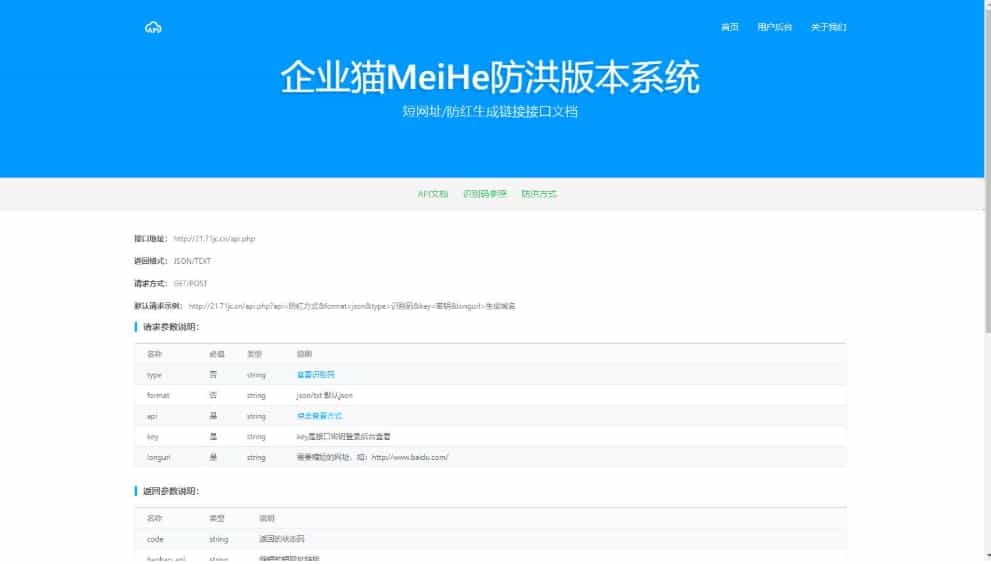This screenshot has height=564, width=991.
Task: Click the 查看识别码 link in type row
Action: (315, 375)
